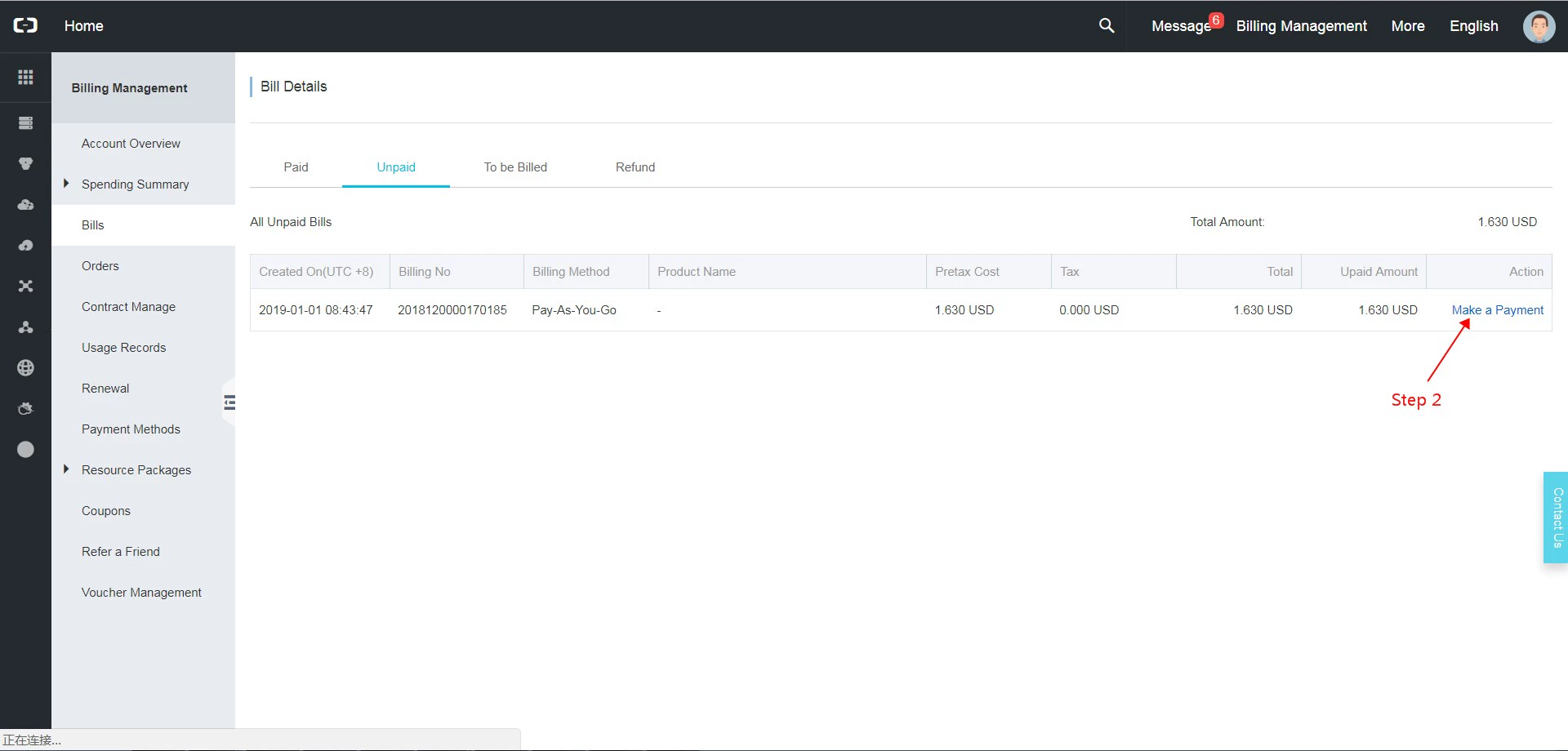Click the search magnifier icon
The image size is (1568, 751).
(x=1107, y=25)
